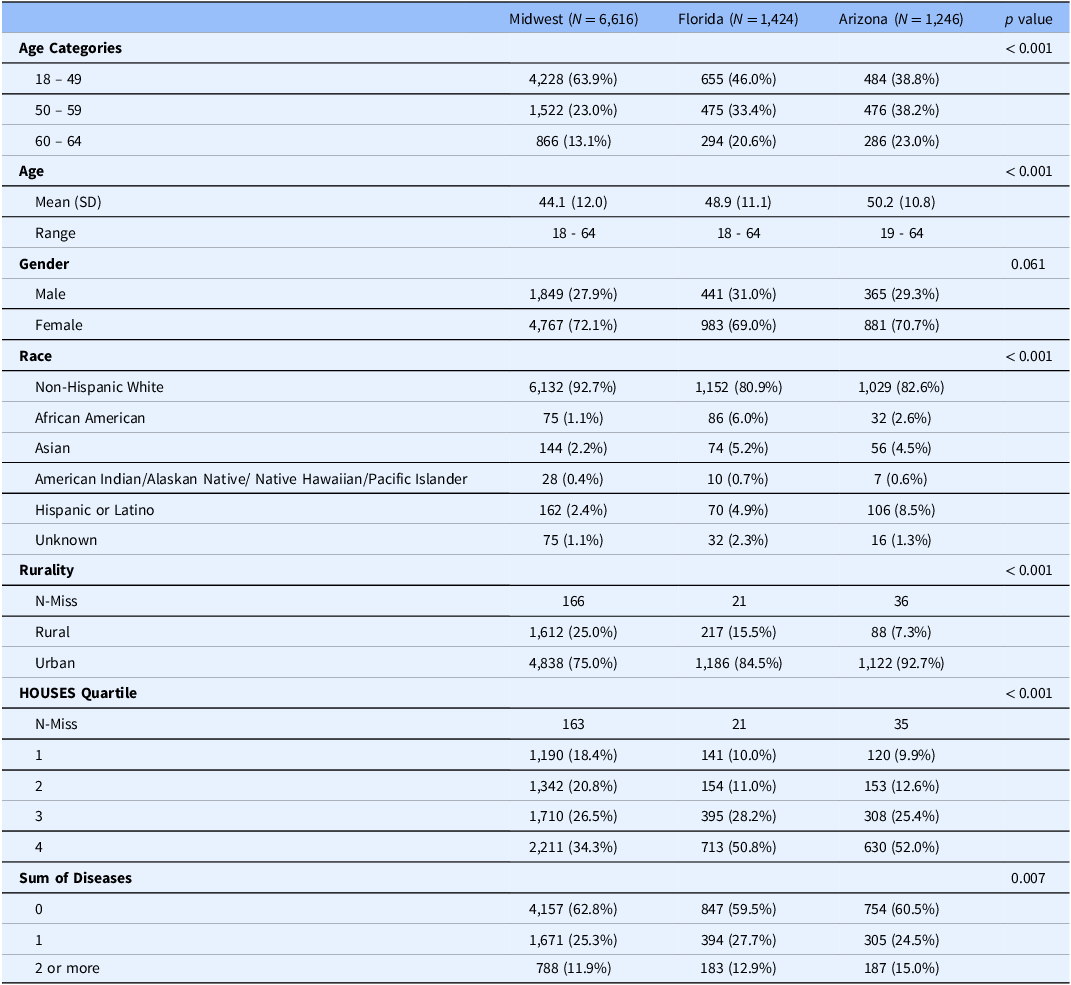Click the value '294 (20.6%)'
Image resolution: width=1071 pixels, height=985 pixels.
(738, 141)
